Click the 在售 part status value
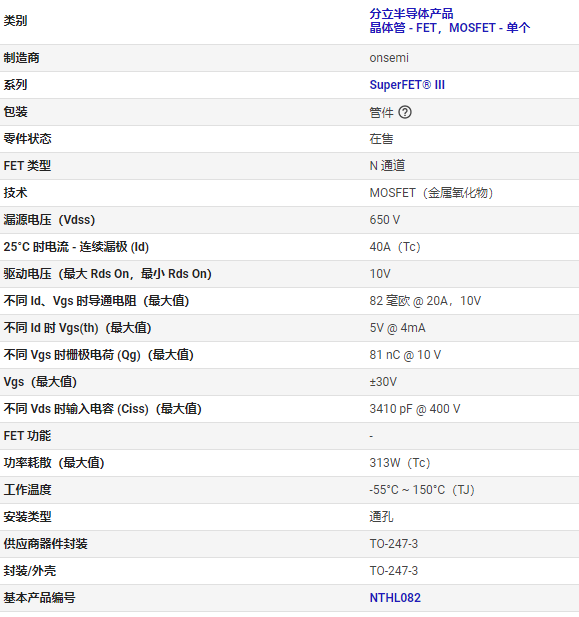This screenshot has height=617, width=579. [x=381, y=139]
